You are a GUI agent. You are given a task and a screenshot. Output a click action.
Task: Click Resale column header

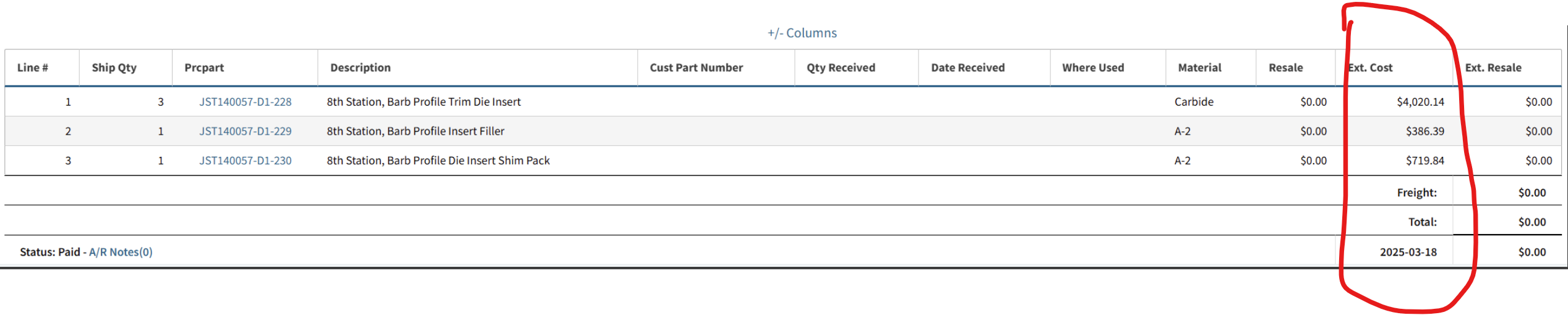(1285, 68)
